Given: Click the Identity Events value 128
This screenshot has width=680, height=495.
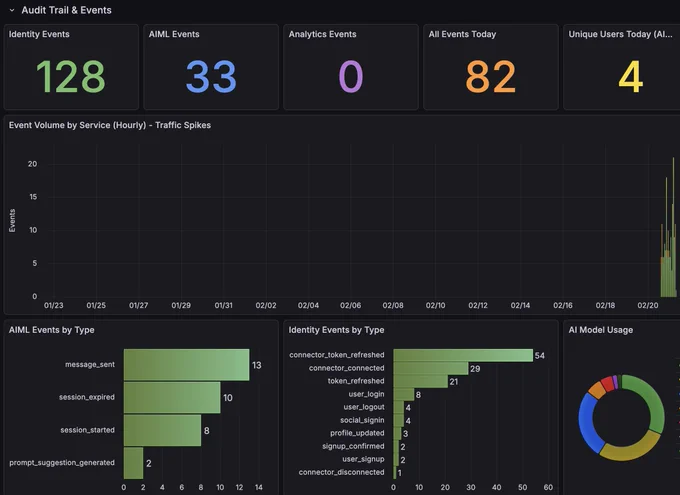Looking at the screenshot, I should (71, 77).
